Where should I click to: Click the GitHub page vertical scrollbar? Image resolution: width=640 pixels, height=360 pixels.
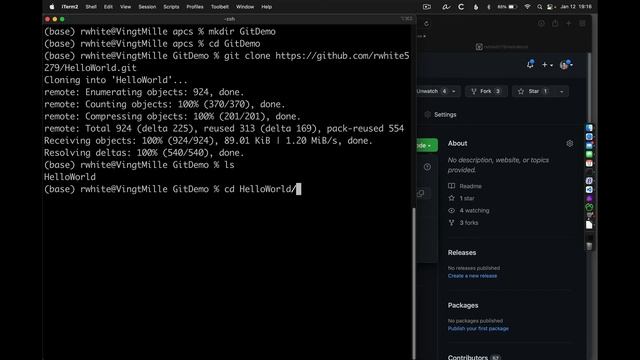coord(589,88)
